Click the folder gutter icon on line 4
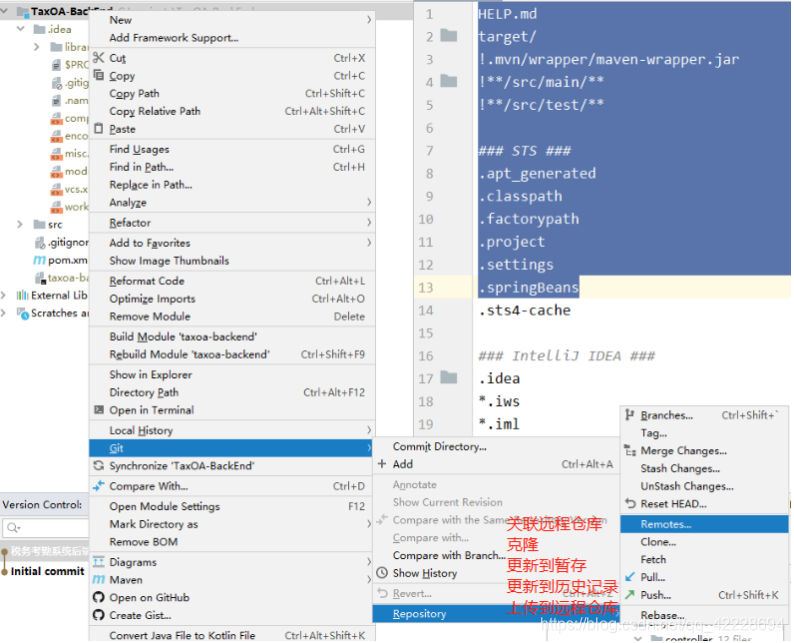The image size is (794, 643). (x=449, y=81)
